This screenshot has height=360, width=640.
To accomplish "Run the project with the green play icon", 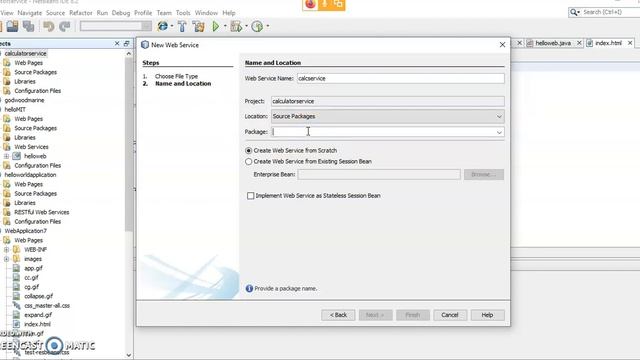I will (x=216, y=27).
